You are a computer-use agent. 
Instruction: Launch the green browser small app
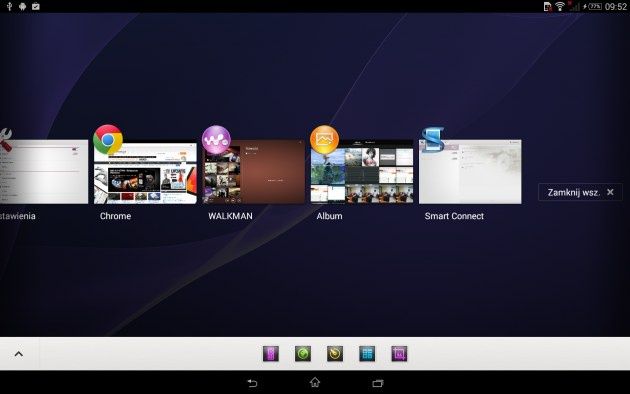tap(303, 354)
